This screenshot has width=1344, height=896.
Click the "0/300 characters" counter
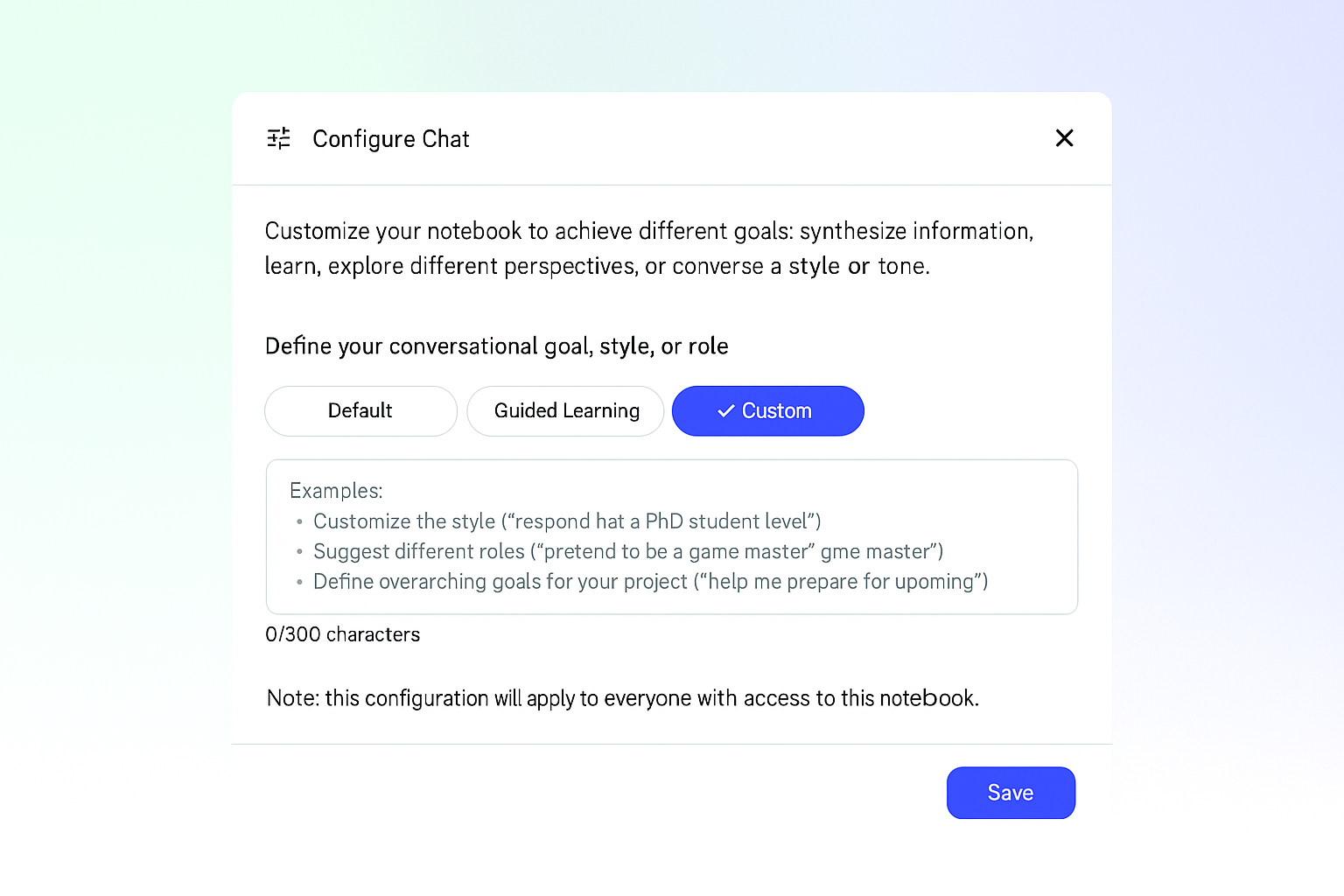(x=342, y=634)
